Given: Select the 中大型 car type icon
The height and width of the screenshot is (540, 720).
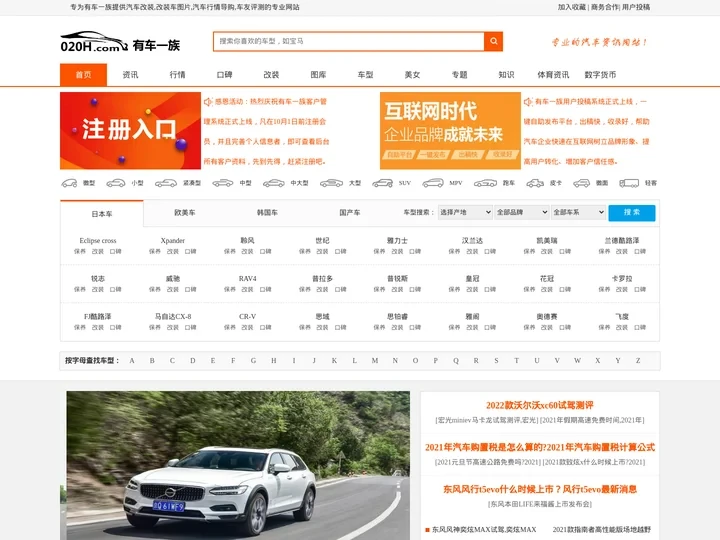Looking at the screenshot, I should (x=274, y=183).
